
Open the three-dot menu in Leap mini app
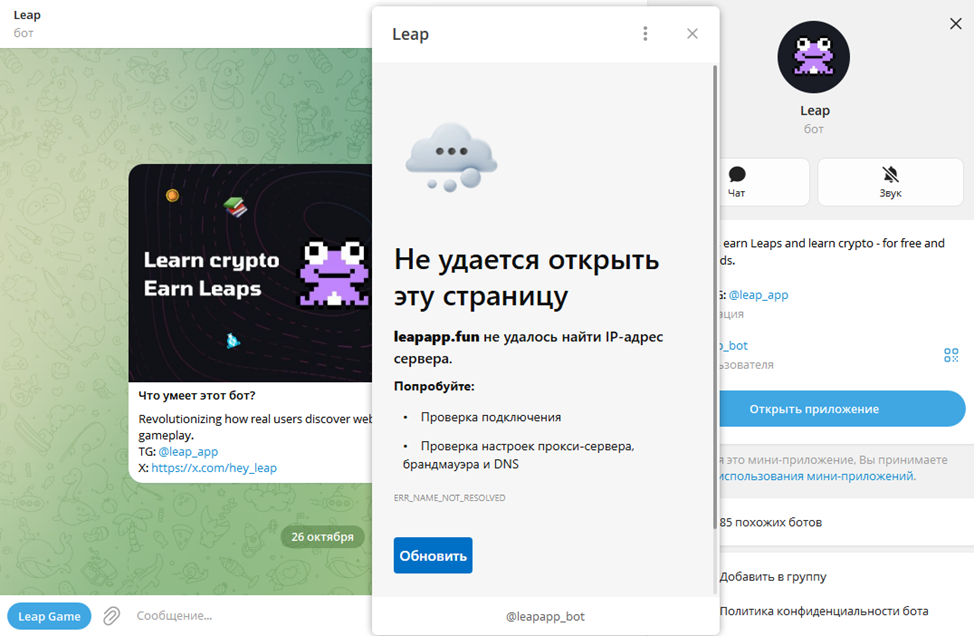tap(645, 34)
